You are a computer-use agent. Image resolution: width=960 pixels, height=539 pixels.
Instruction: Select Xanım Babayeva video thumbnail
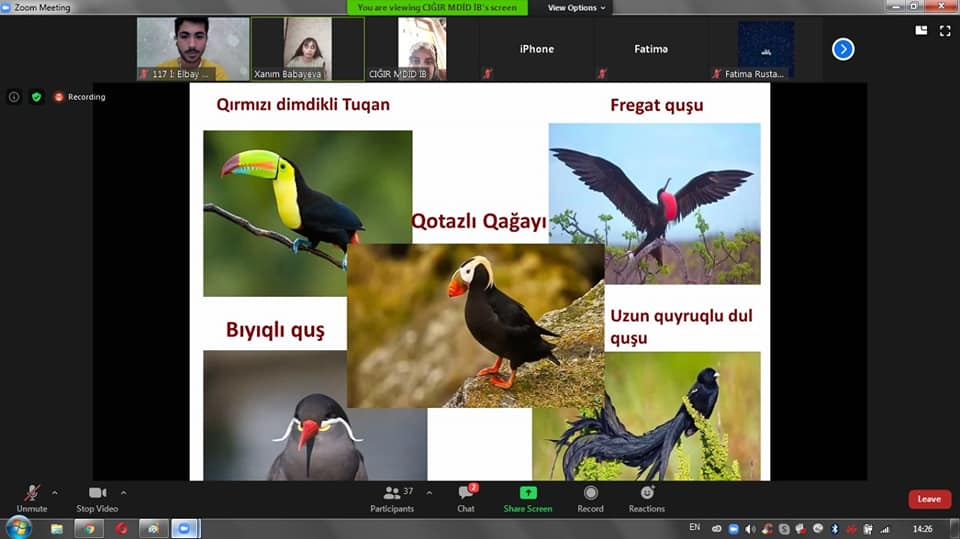point(306,48)
